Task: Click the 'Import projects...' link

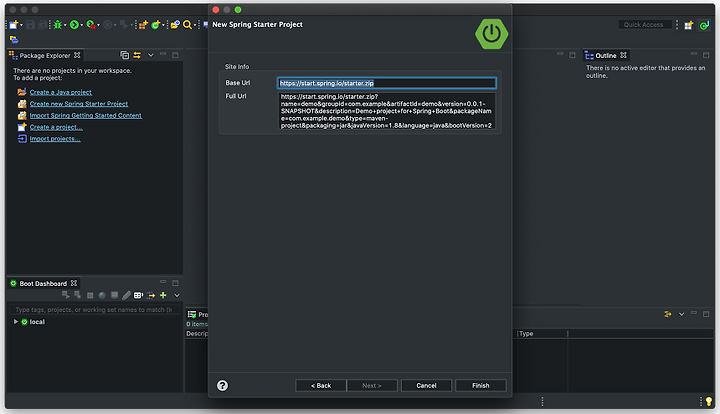Action: point(55,139)
